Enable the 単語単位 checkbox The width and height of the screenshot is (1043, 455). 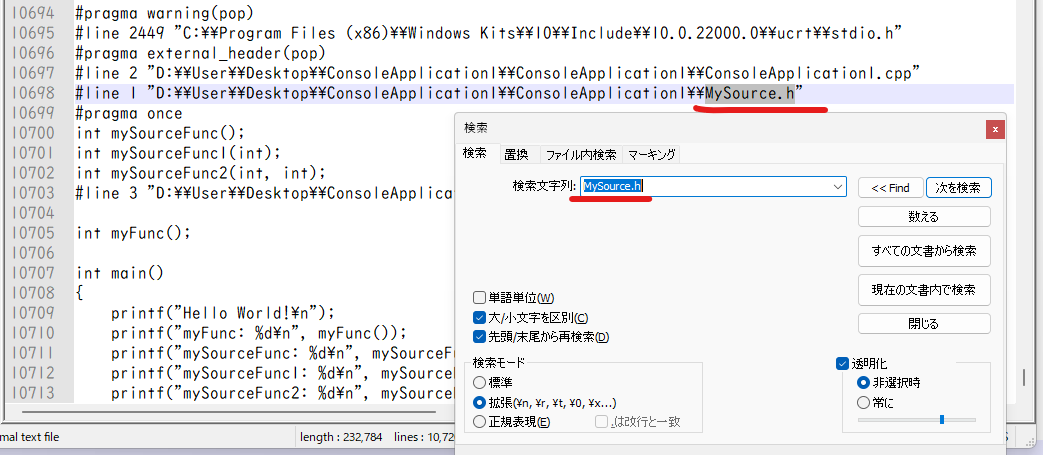(x=480, y=298)
